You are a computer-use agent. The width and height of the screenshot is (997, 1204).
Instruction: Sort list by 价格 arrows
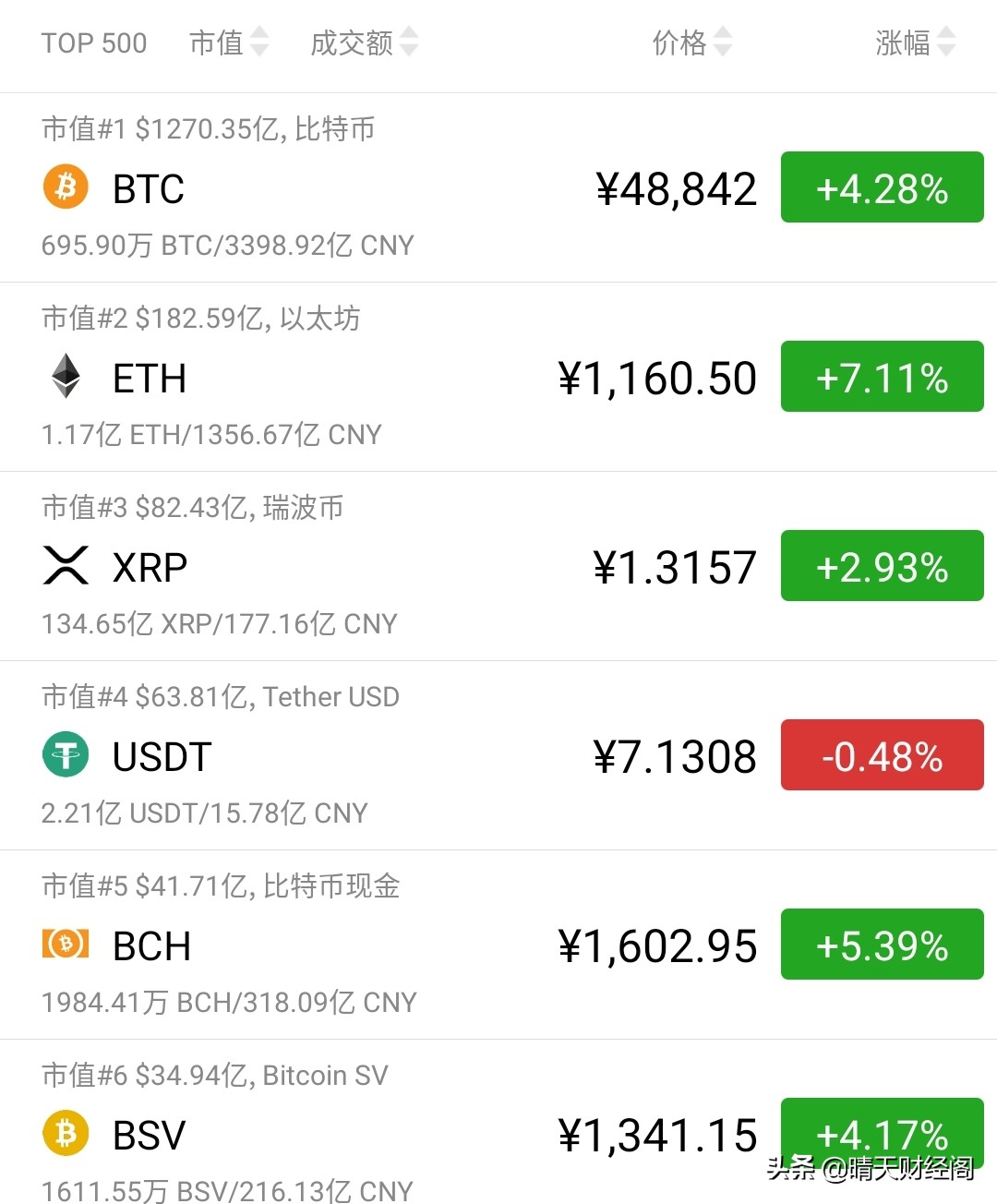coord(723,42)
